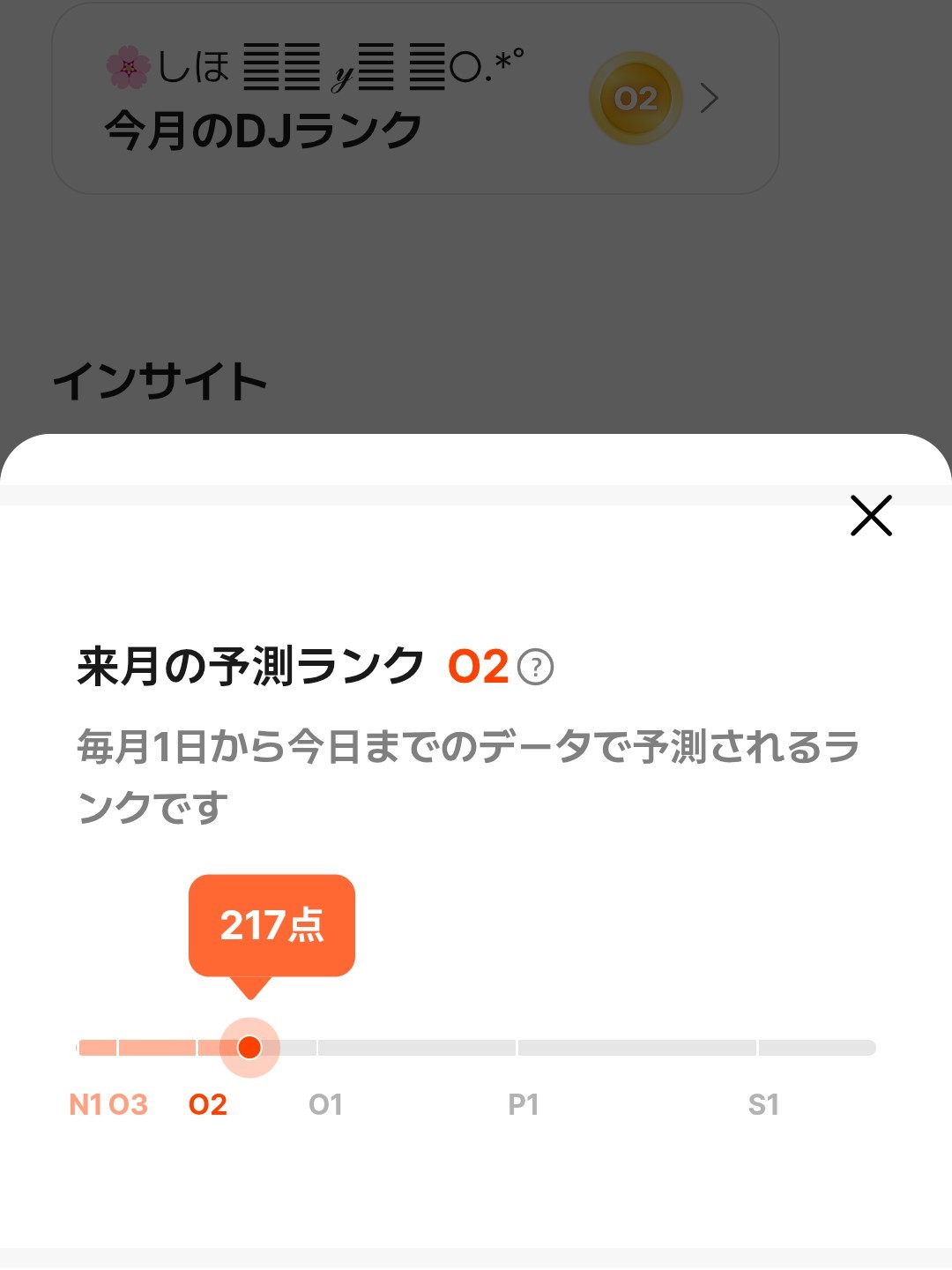
Task: Close the predicted rank bottom sheet
Action: [x=871, y=516]
